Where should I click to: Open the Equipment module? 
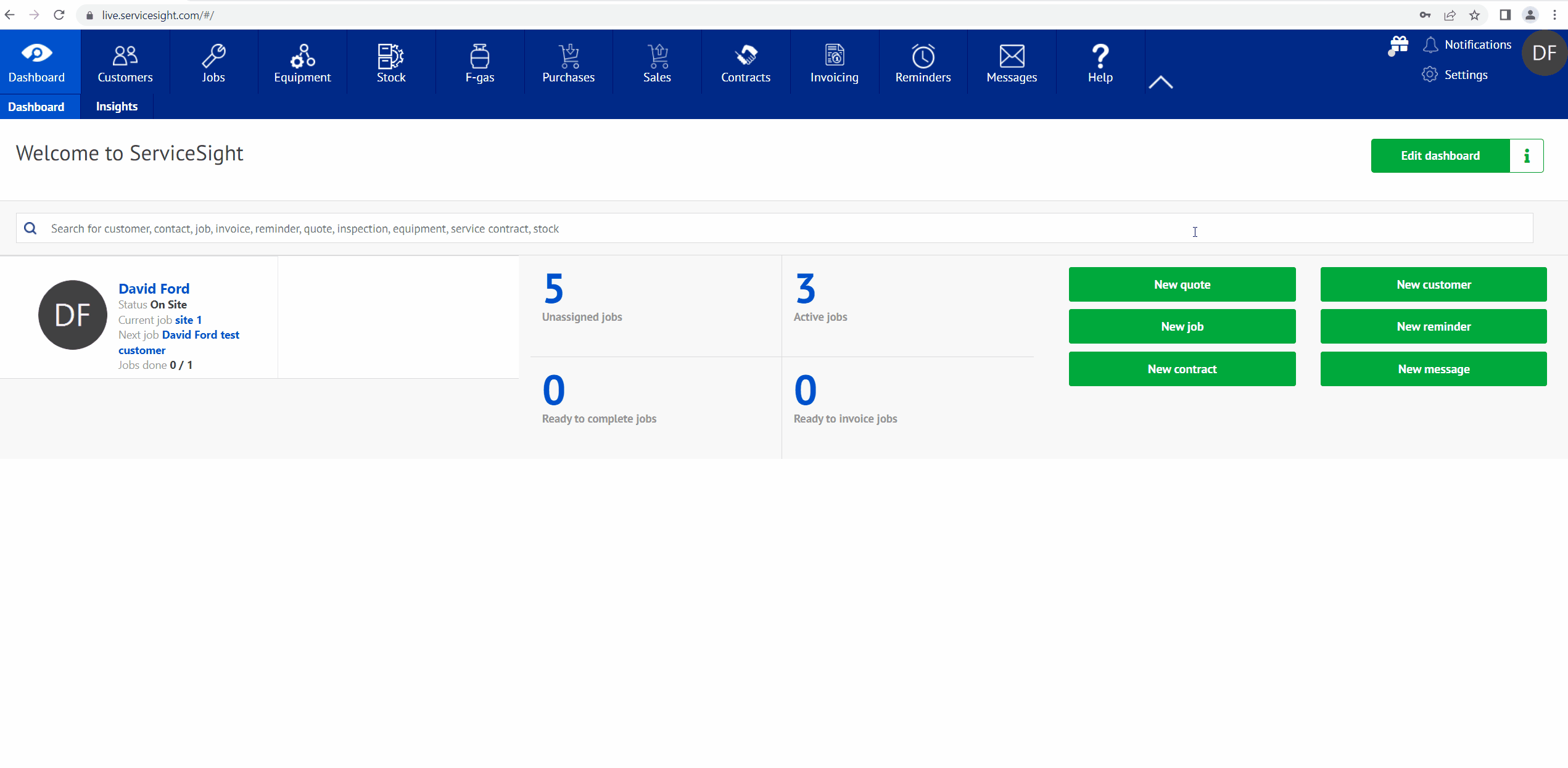302,62
